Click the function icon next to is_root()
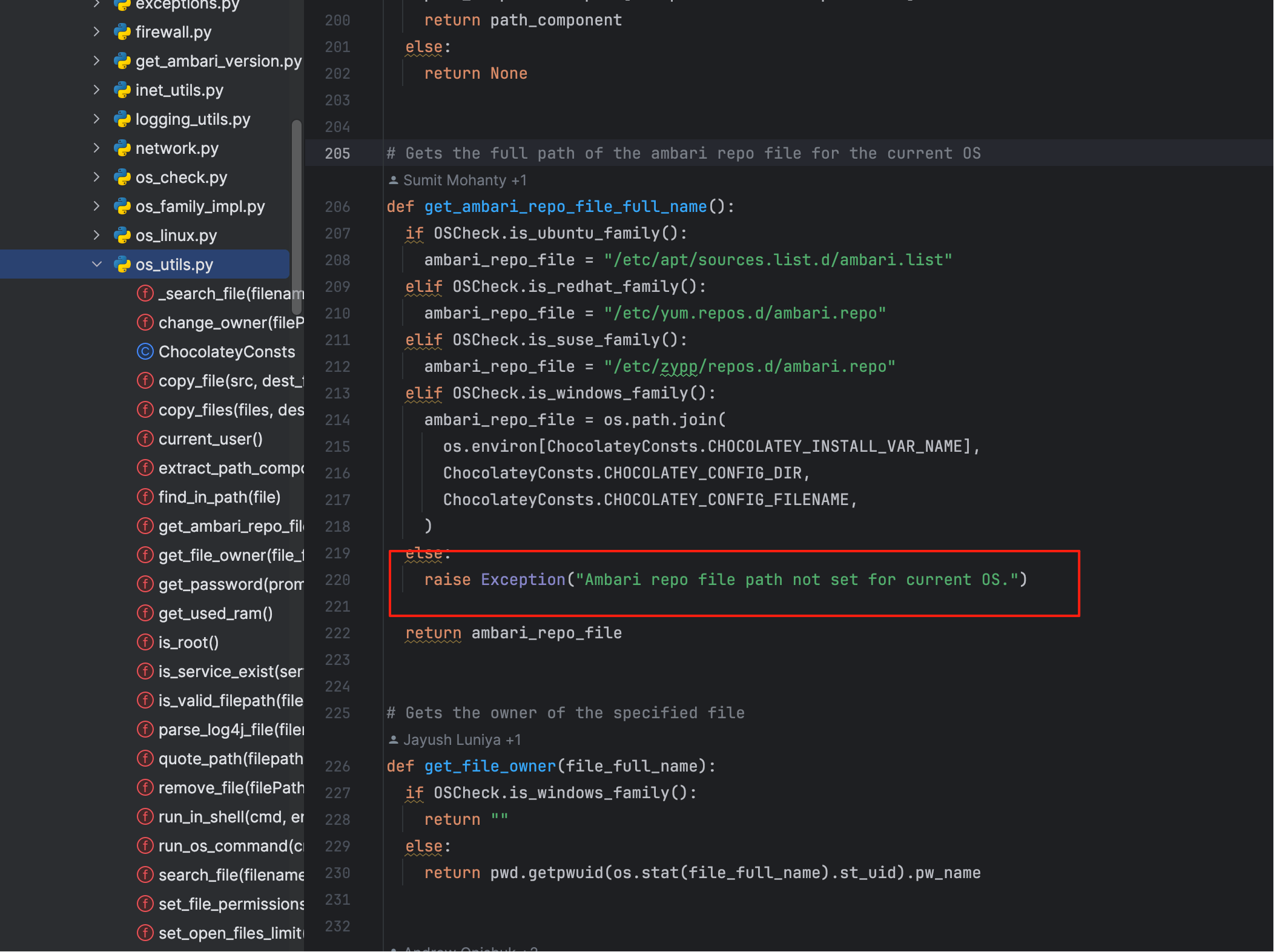The width and height of the screenshot is (1274, 952). pos(145,642)
